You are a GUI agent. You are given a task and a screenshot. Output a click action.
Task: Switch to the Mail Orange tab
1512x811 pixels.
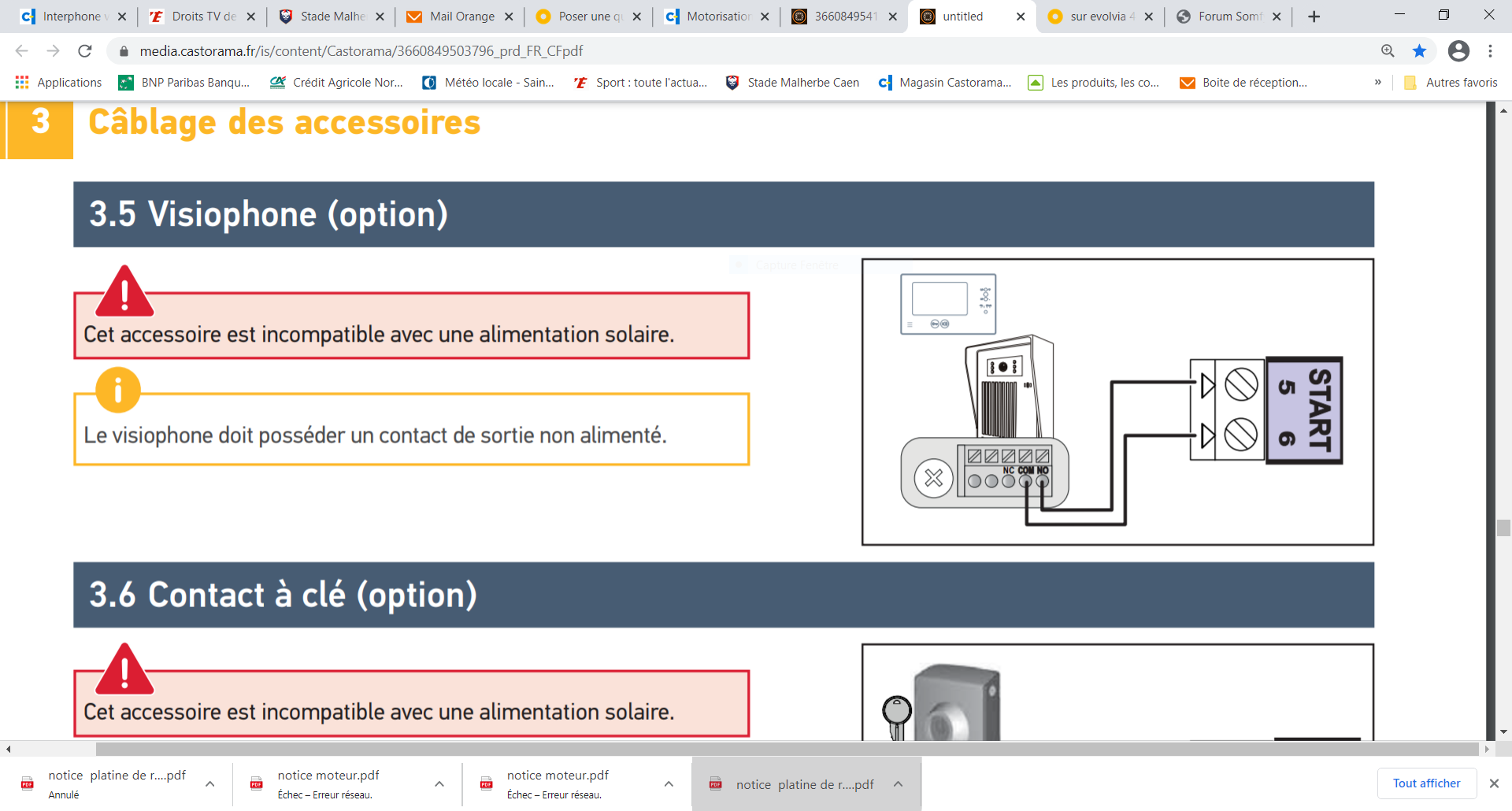(461, 17)
